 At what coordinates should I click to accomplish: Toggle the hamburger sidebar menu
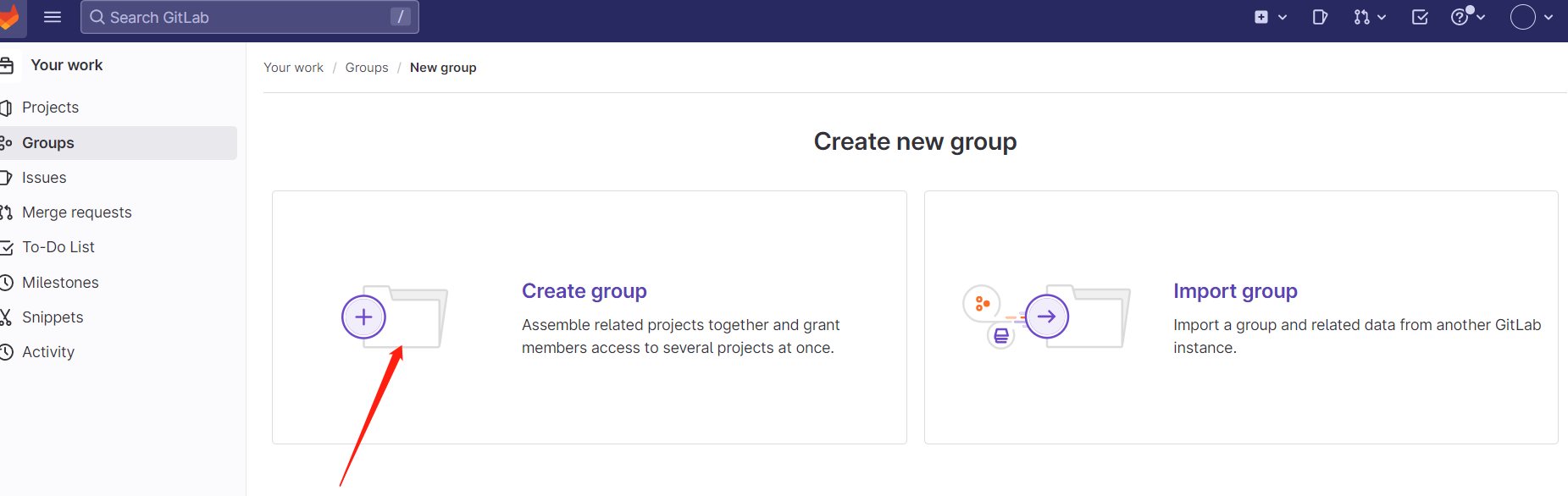[53, 17]
